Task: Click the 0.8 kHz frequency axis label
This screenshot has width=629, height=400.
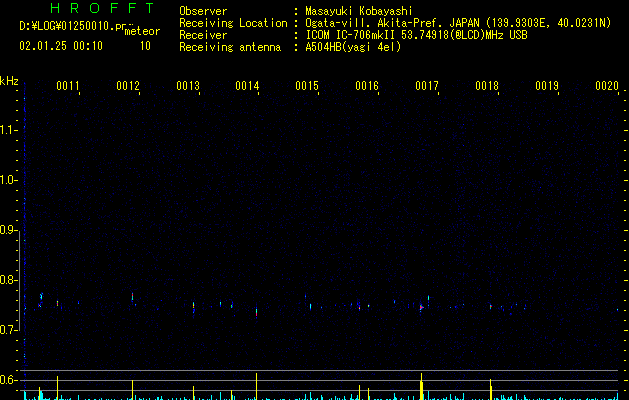Action: click(x=8, y=280)
